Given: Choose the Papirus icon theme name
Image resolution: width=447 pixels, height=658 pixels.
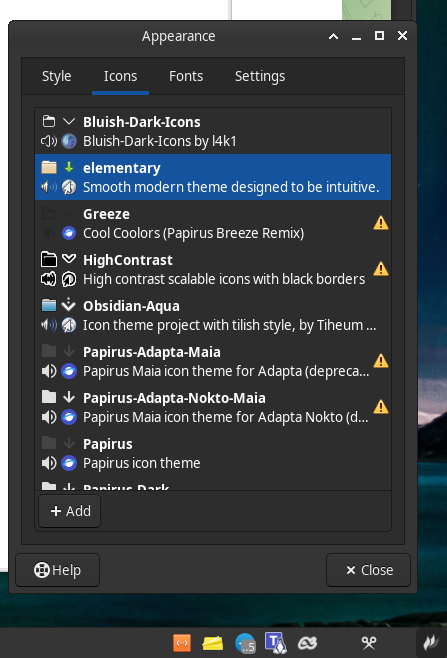Looking at the screenshot, I should click(x=107, y=444).
